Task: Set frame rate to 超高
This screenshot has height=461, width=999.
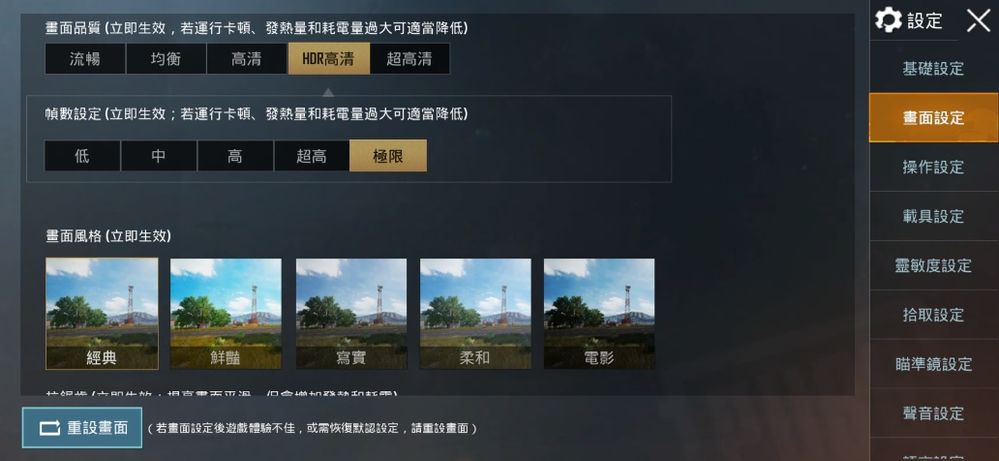Action: (x=312, y=155)
